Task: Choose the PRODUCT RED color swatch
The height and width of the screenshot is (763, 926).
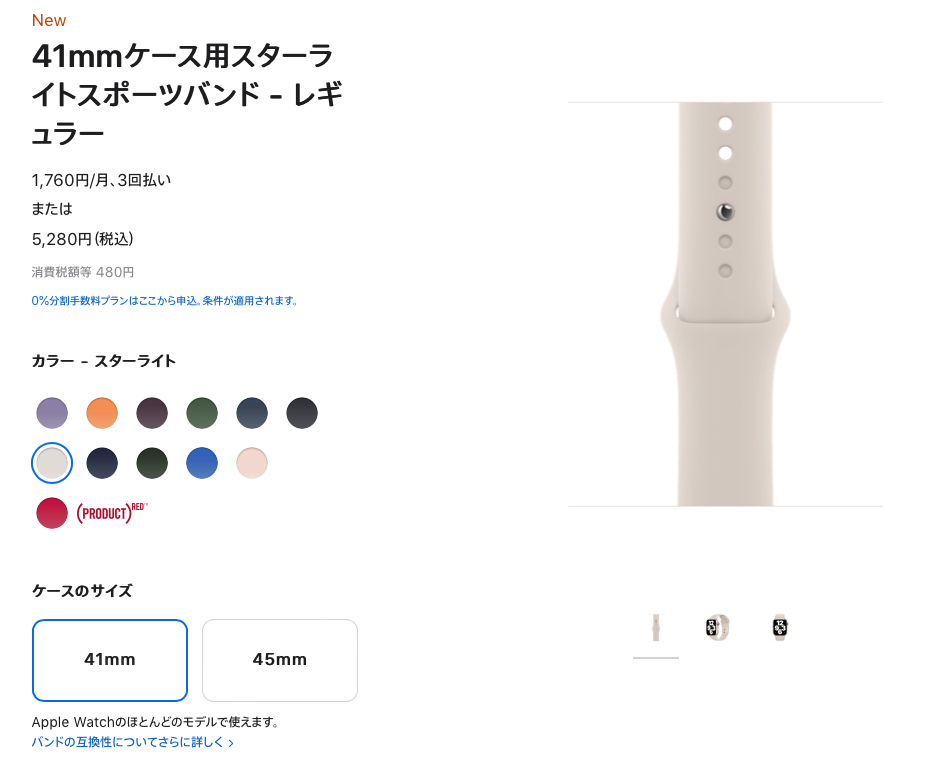Action: coord(52,513)
